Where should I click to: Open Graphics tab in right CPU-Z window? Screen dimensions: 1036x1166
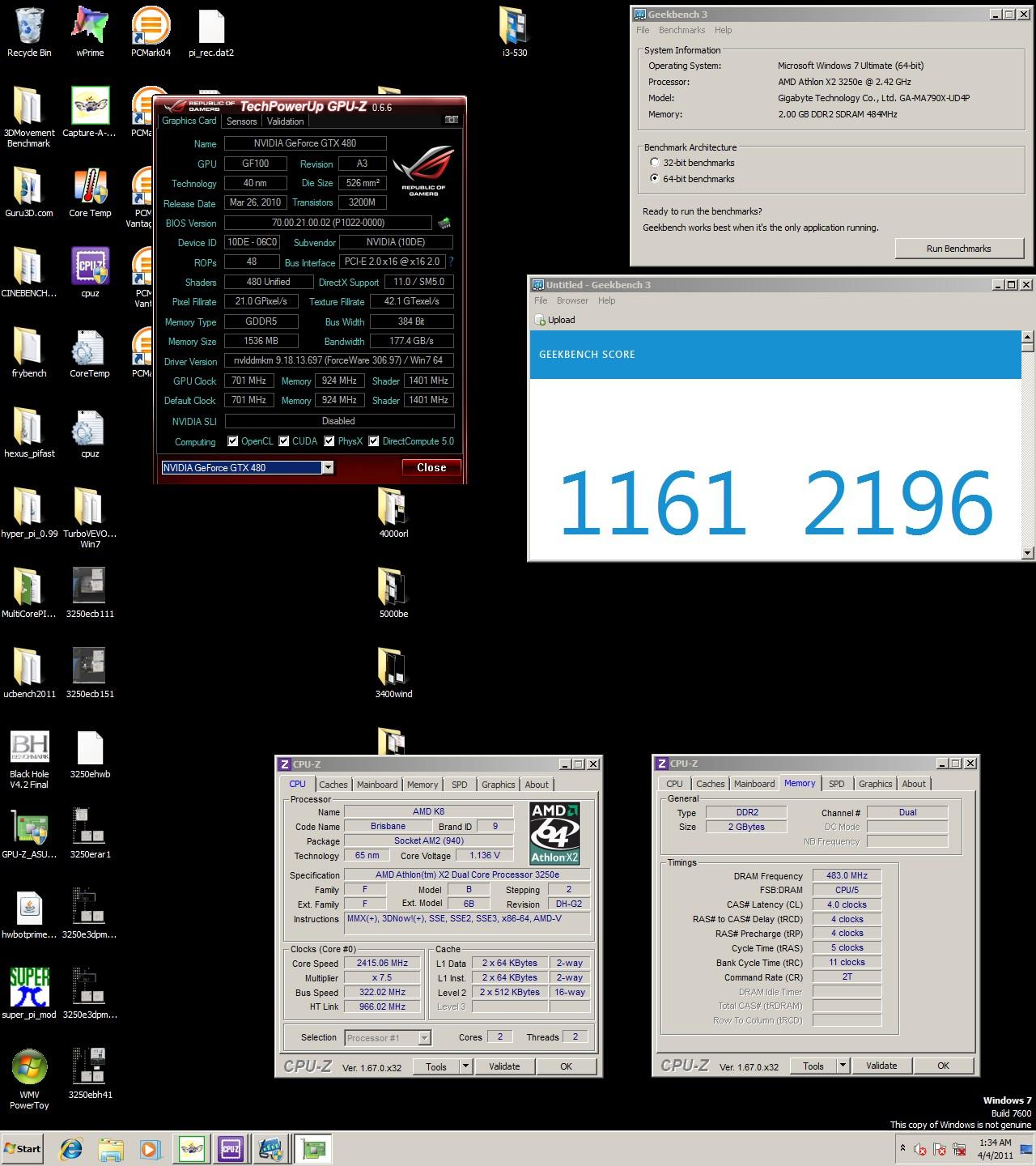[876, 784]
